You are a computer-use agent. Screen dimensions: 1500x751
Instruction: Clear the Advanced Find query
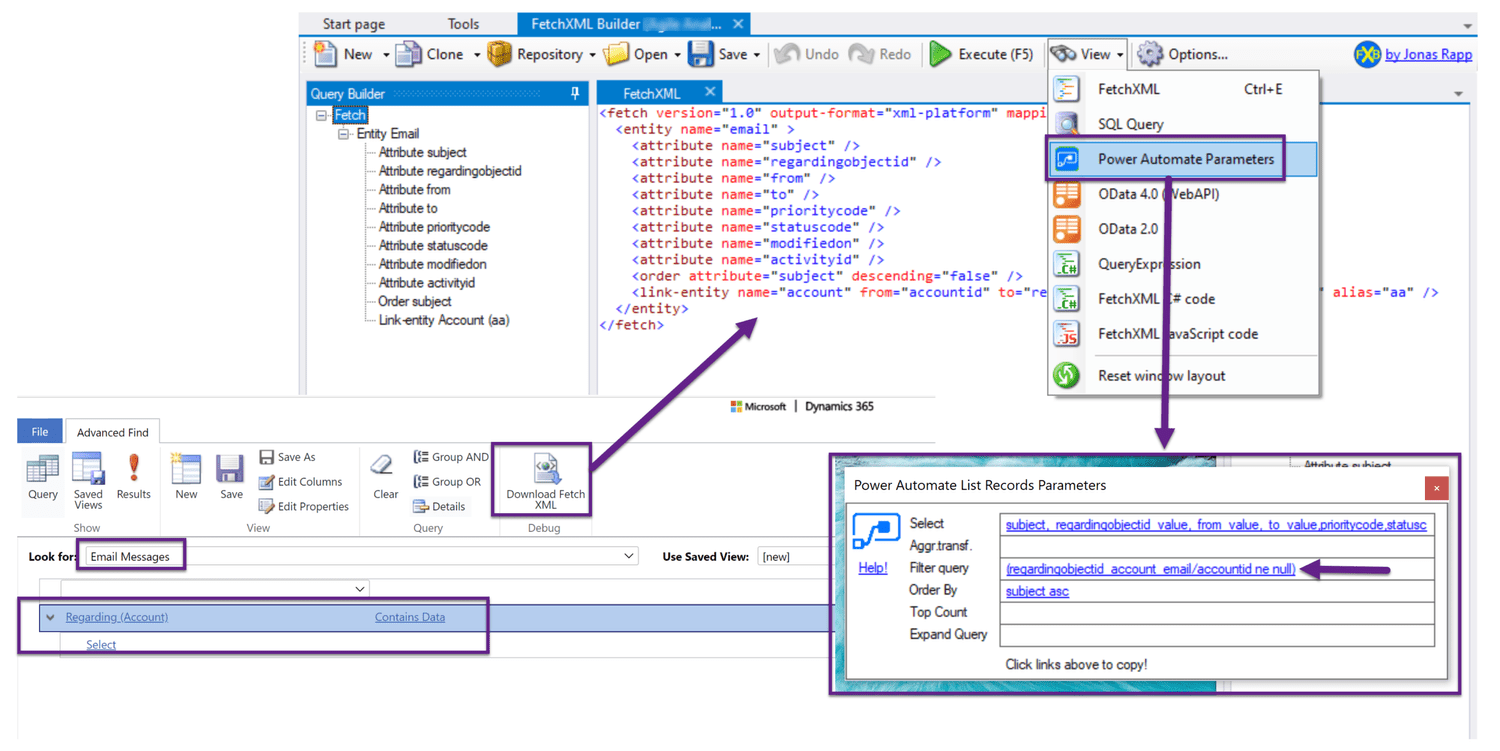(385, 478)
